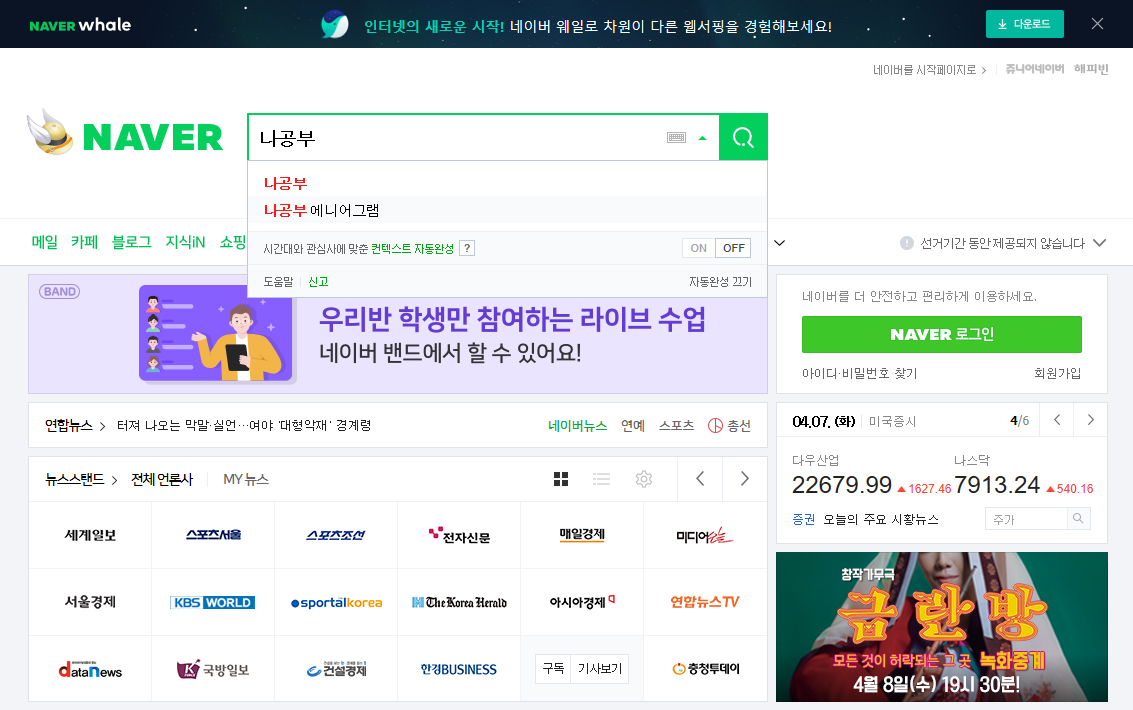Screen dimensions: 1133x710
Task: Open KBS WORLD press logo
Action: point(213,602)
